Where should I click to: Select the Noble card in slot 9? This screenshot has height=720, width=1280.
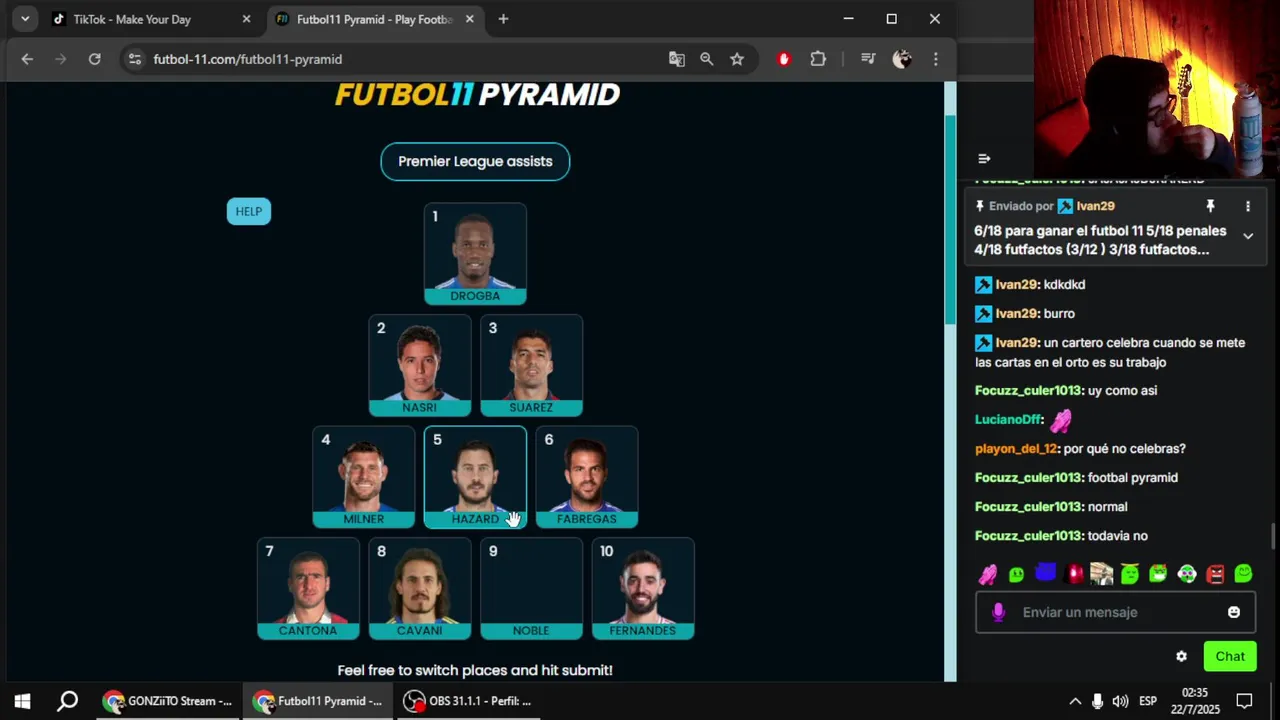531,589
